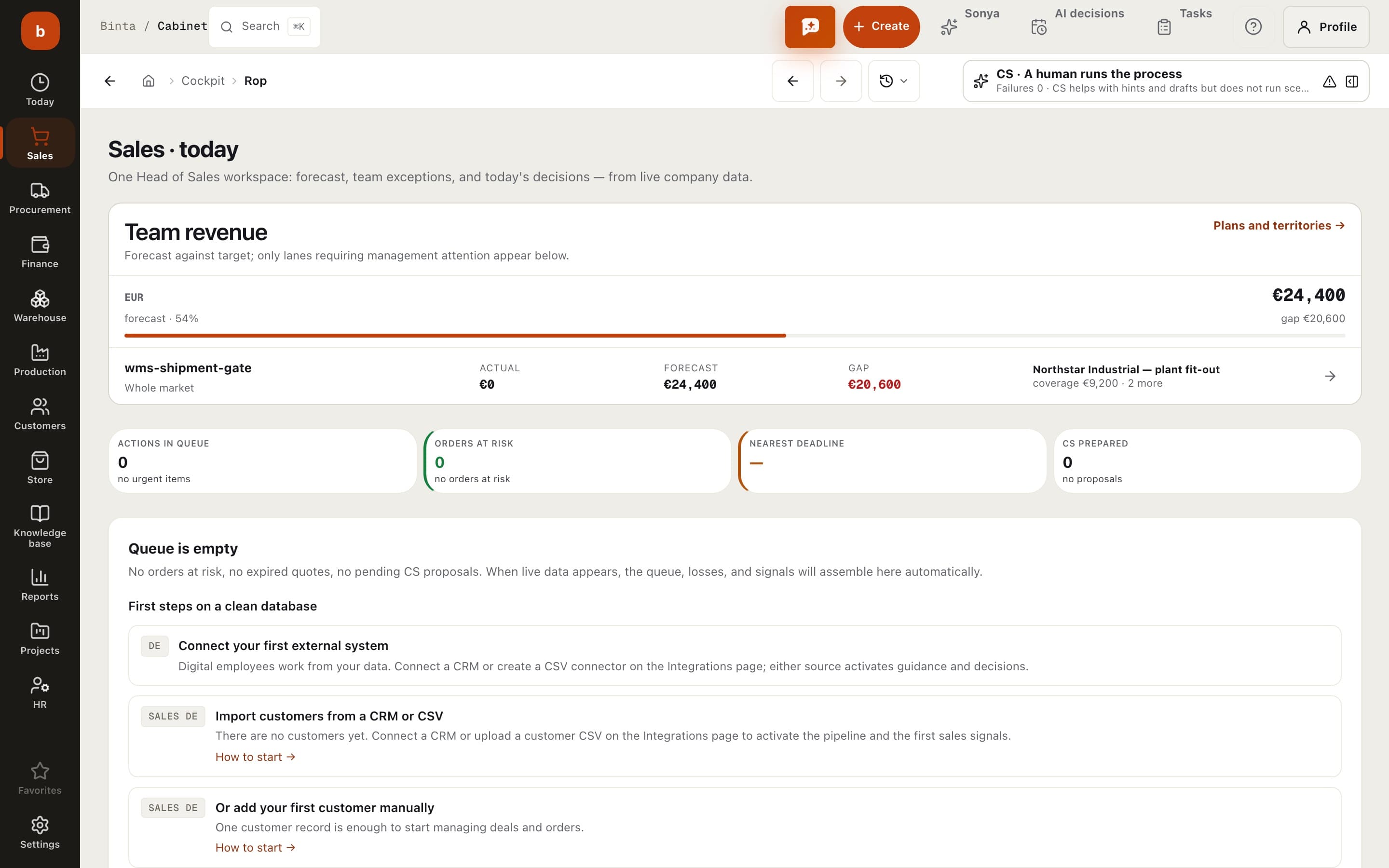Open Procurement from the sidebar
The height and width of the screenshot is (868, 1389).
tap(40, 198)
